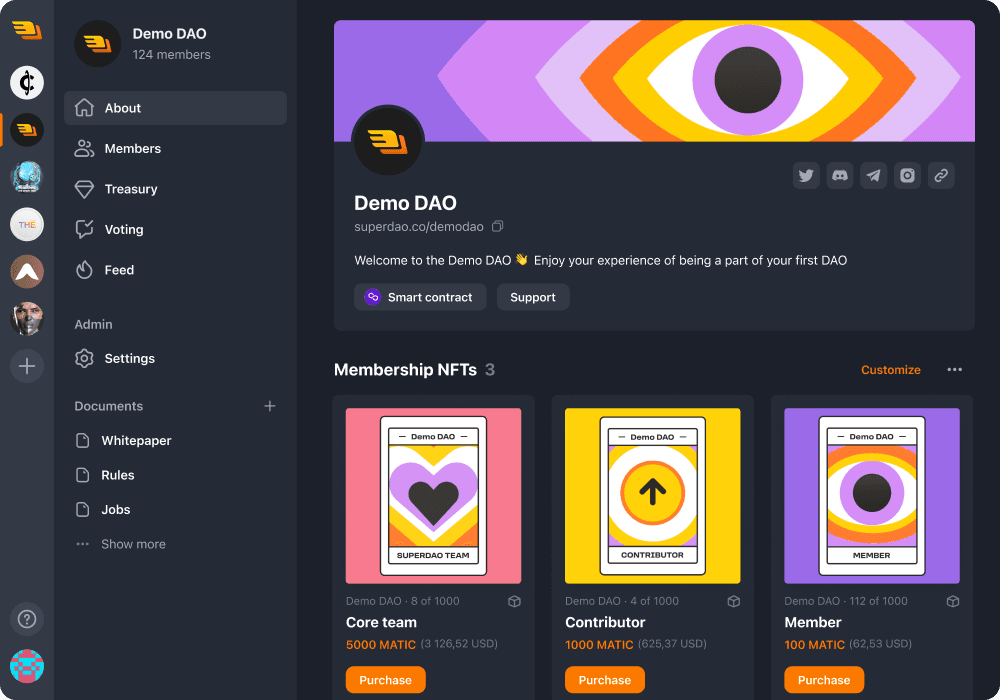Open the help question mark icon
This screenshot has height=700, width=1000.
pos(27,619)
